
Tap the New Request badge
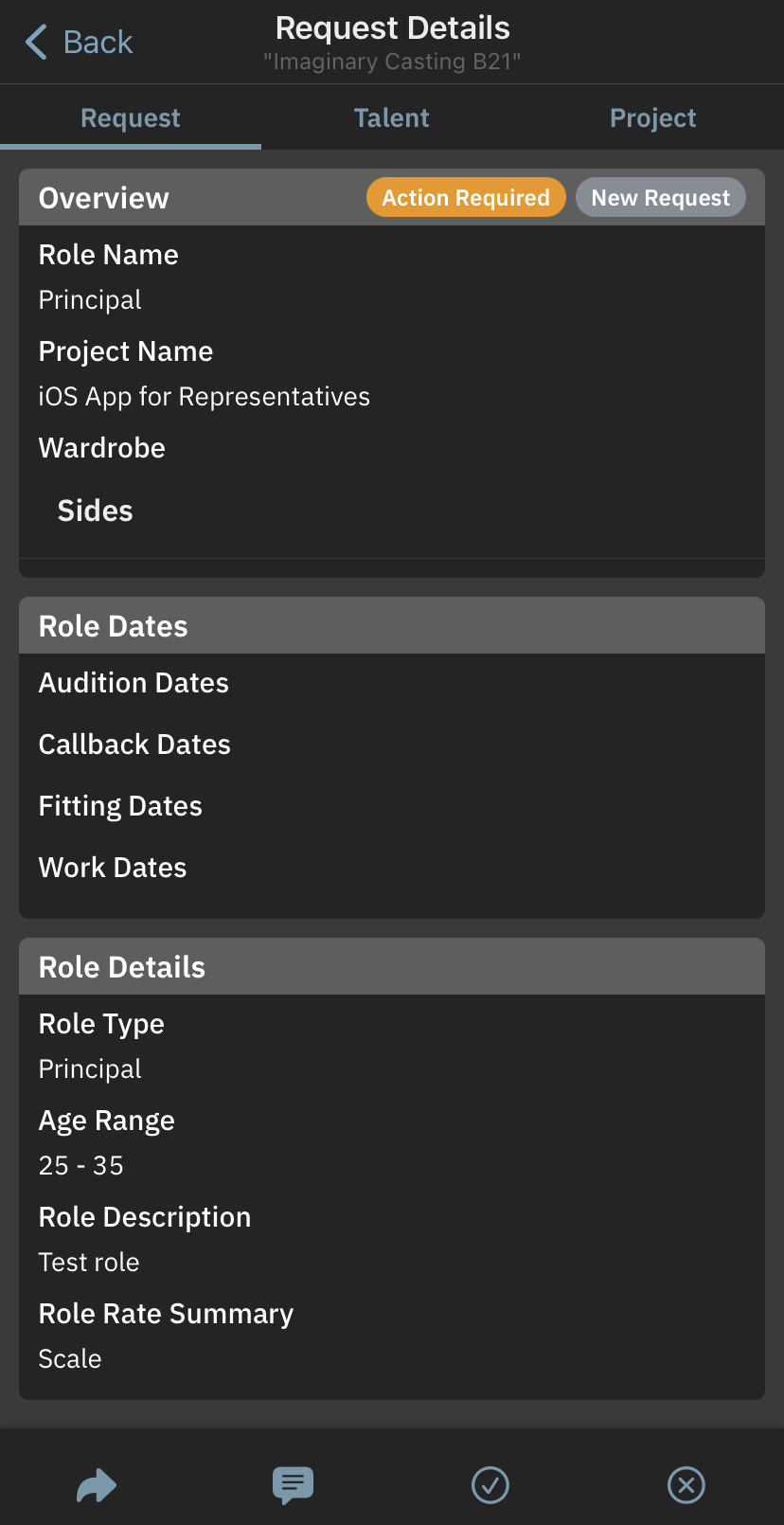coord(661,197)
